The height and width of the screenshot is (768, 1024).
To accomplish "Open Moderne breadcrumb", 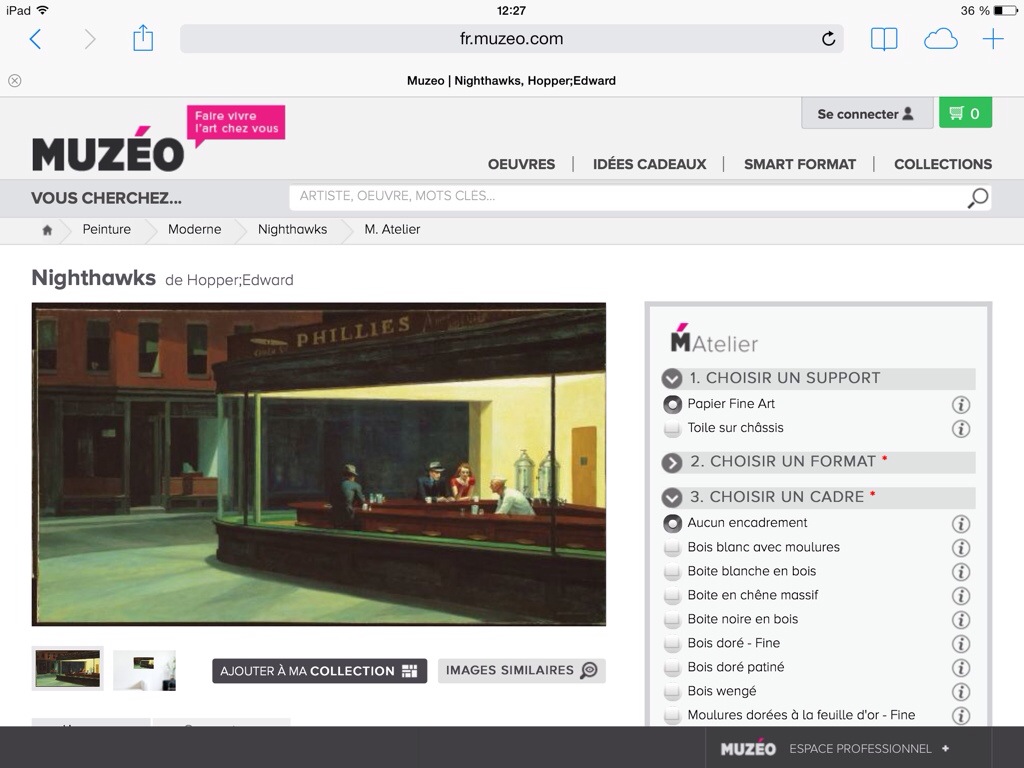I will click(195, 229).
